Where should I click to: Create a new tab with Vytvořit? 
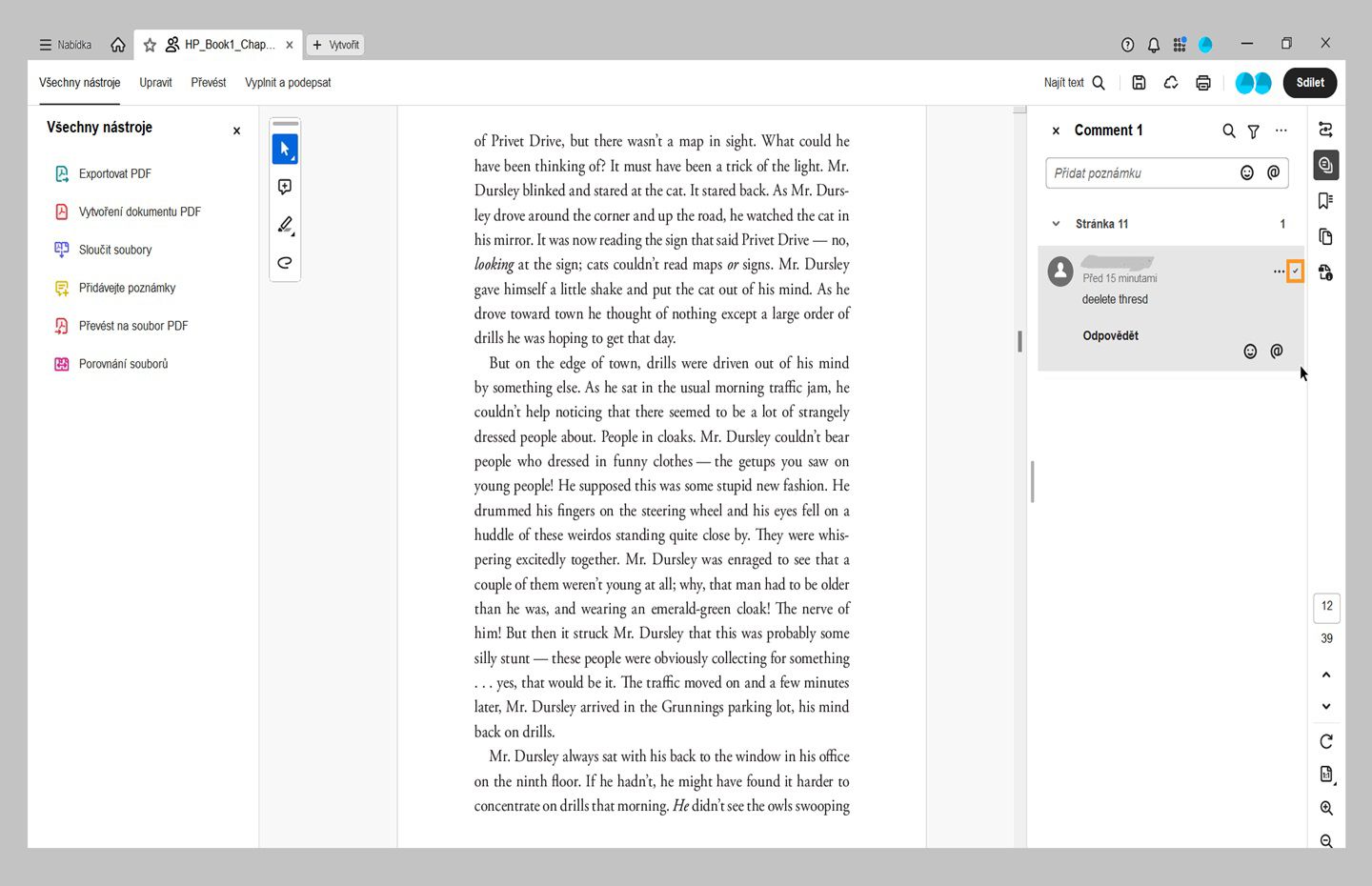(335, 45)
